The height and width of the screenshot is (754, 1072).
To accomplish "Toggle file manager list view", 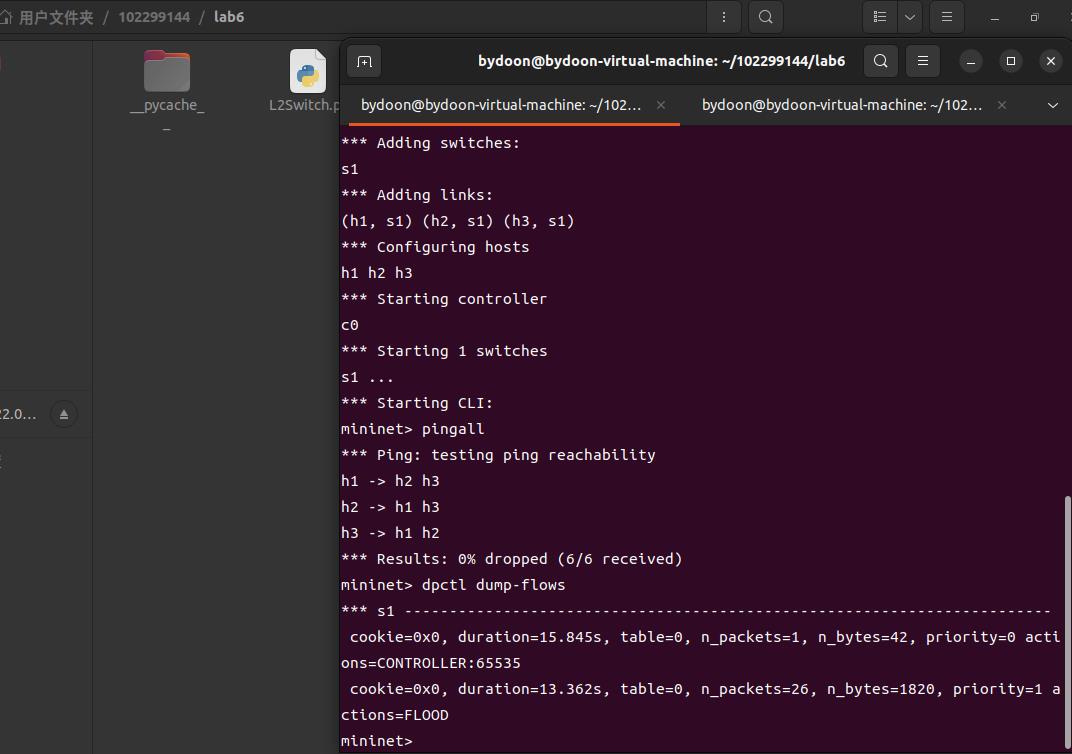I will (x=880, y=17).
